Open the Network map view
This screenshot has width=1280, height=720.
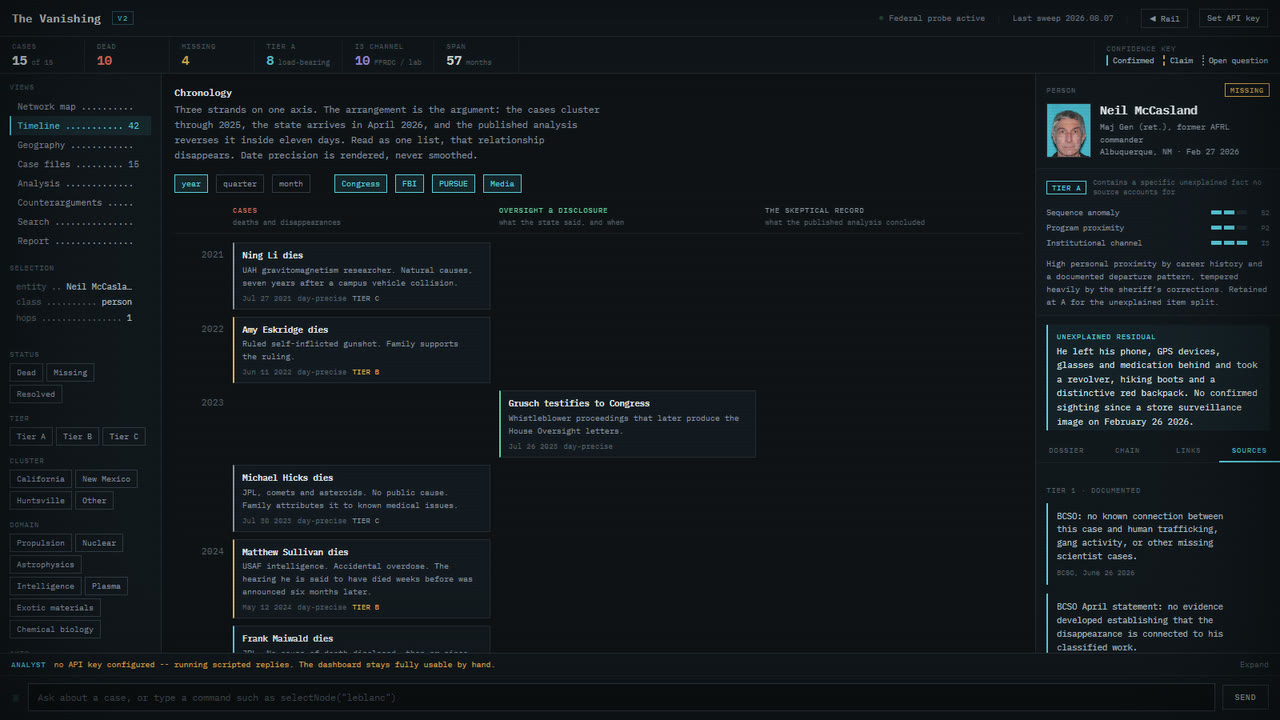(80, 107)
